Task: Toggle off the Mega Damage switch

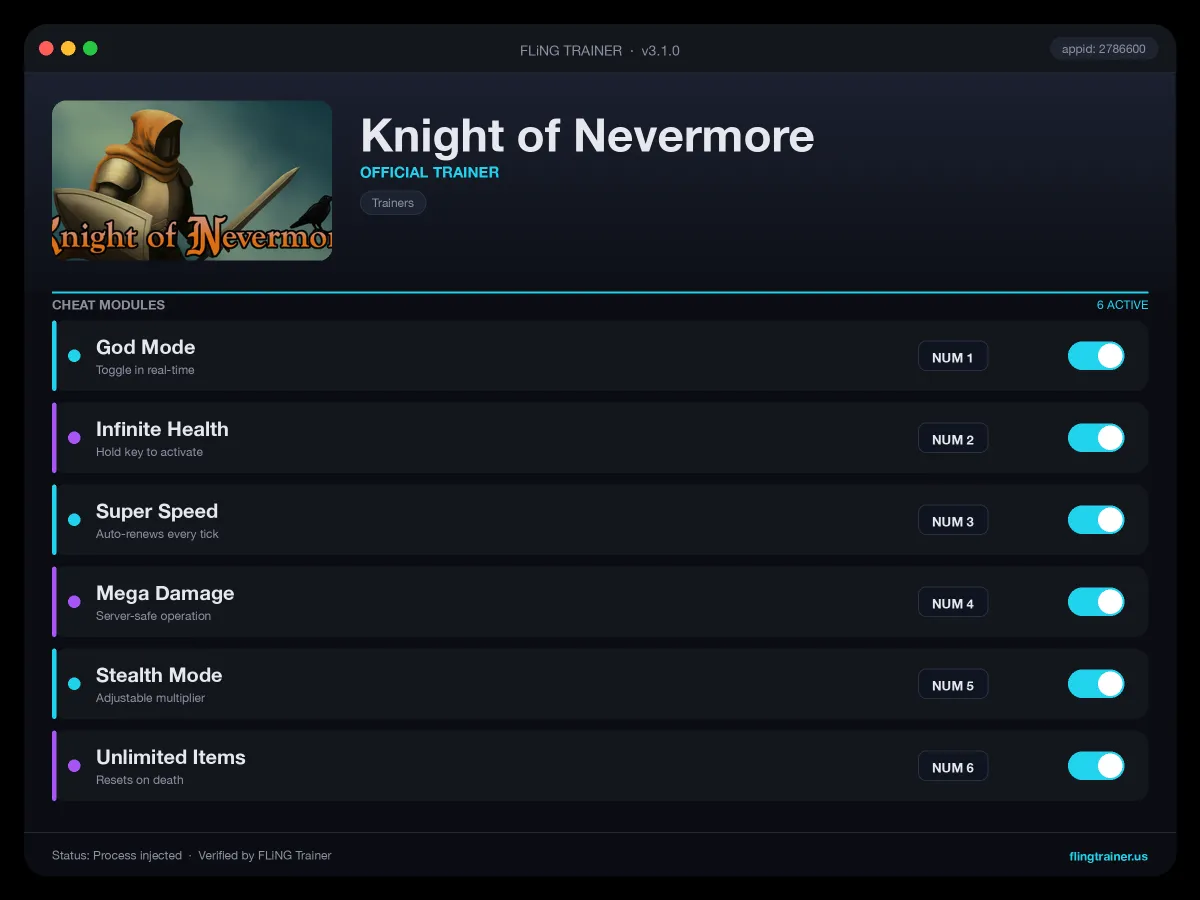Action: coord(1096,602)
